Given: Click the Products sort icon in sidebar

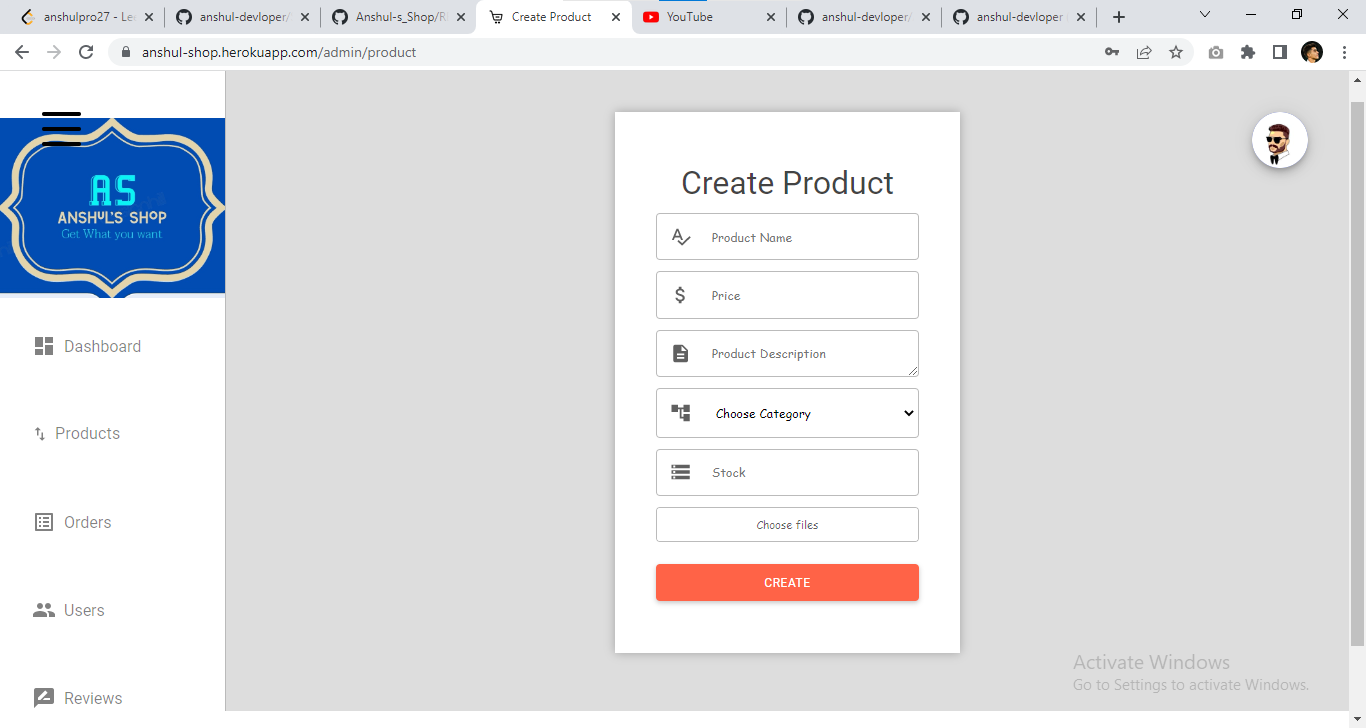Looking at the screenshot, I should 40,433.
